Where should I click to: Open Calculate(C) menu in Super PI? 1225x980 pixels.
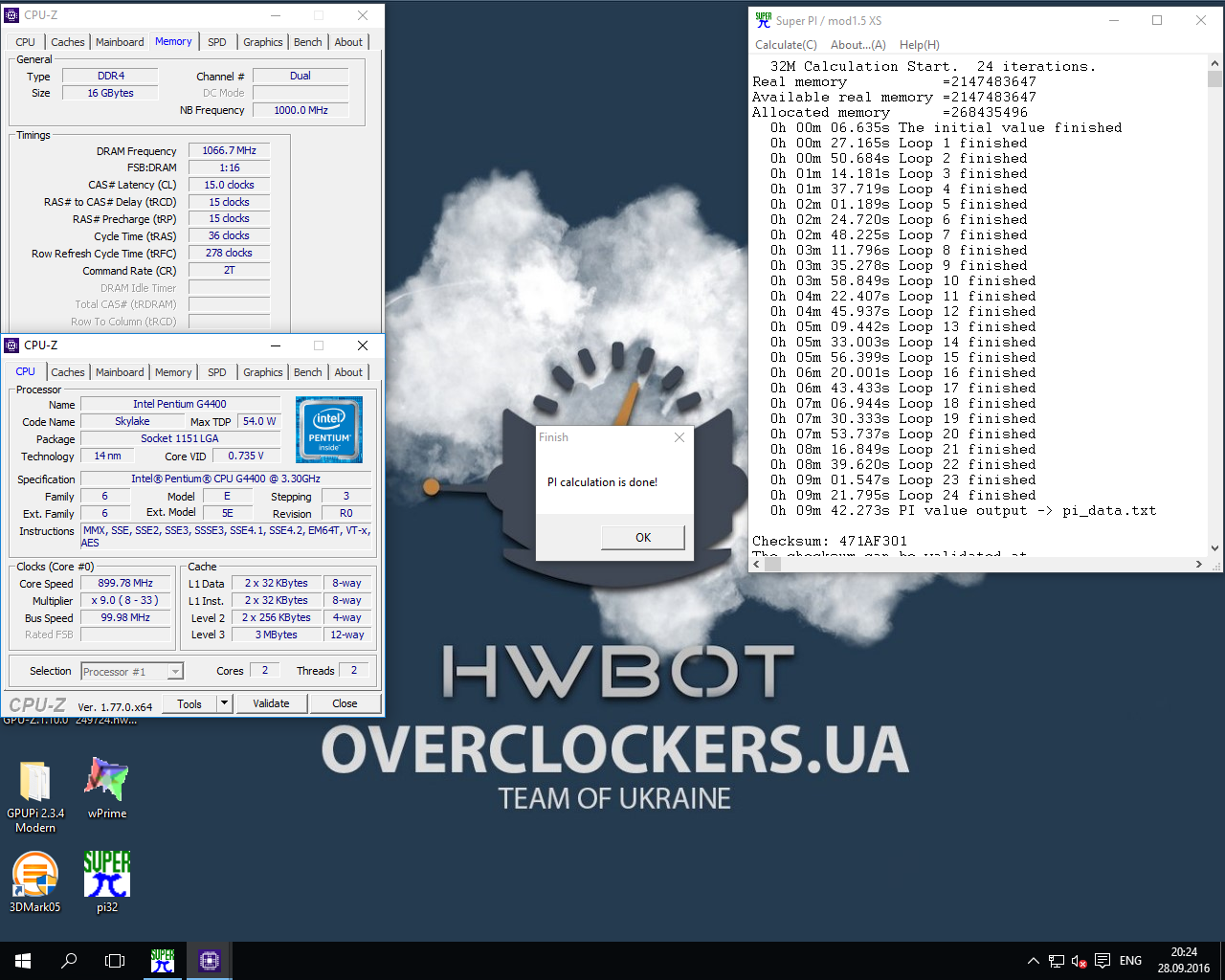[x=786, y=45]
